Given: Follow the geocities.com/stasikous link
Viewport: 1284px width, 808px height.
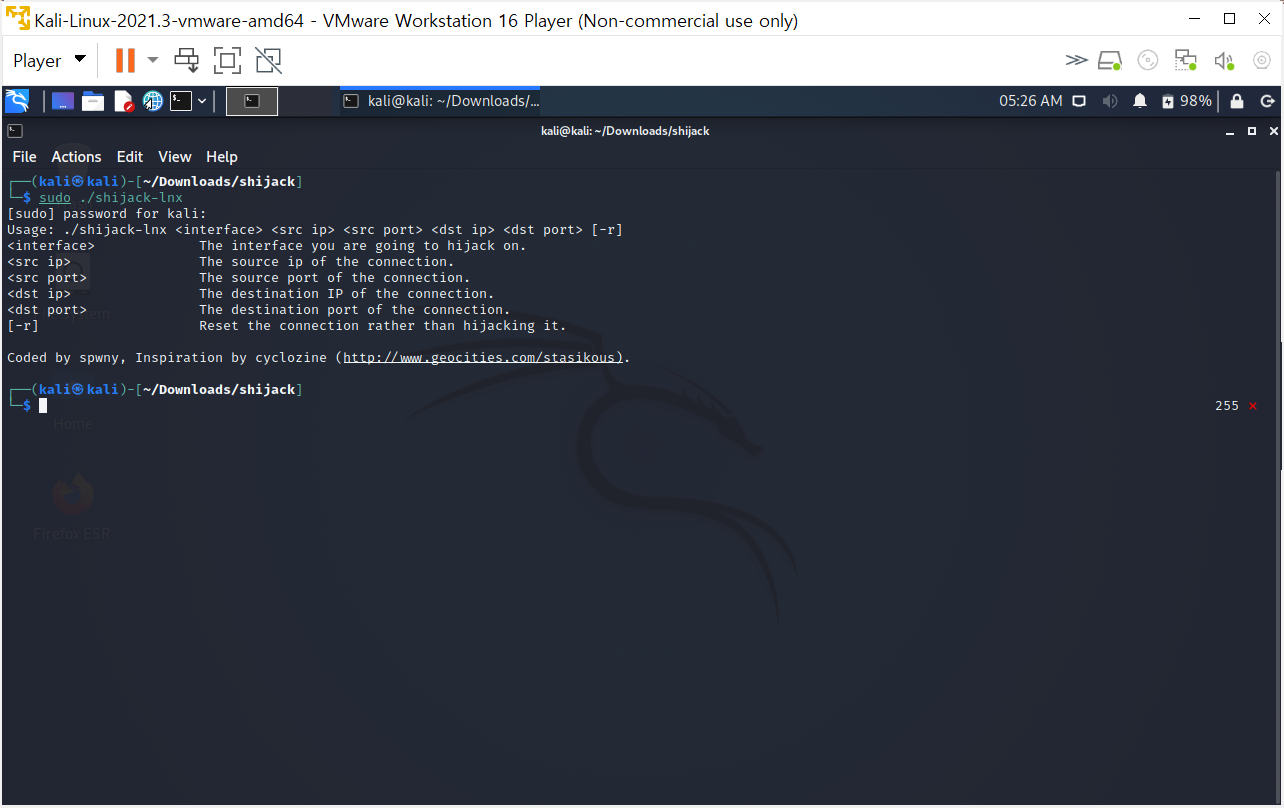Looking at the screenshot, I should tap(483, 358).
